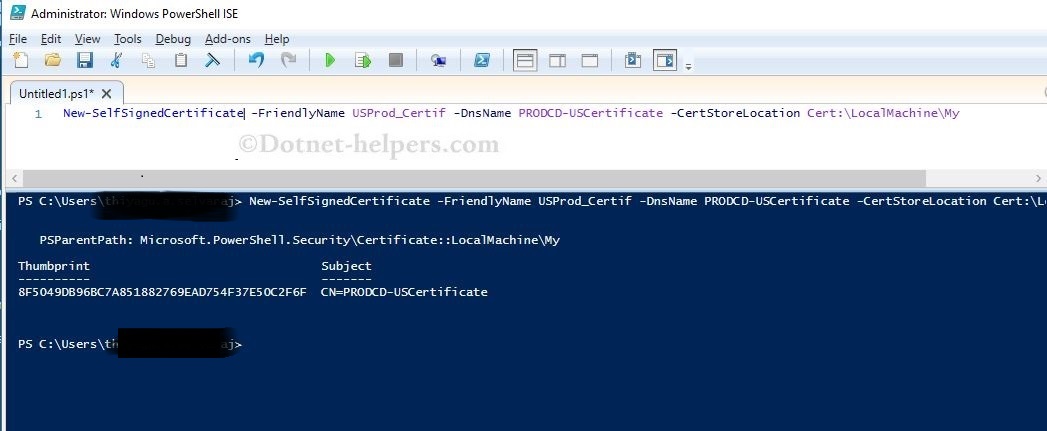1047x431 pixels.
Task: Run script with the green play icon
Action: point(330,60)
